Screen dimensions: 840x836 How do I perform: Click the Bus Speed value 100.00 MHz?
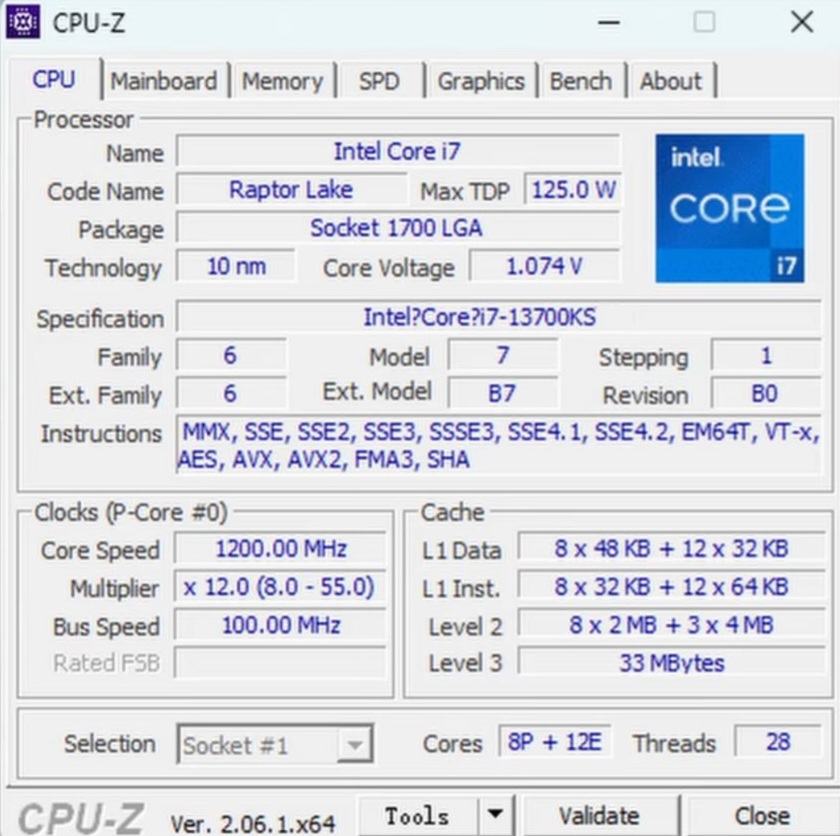click(x=280, y=625)
